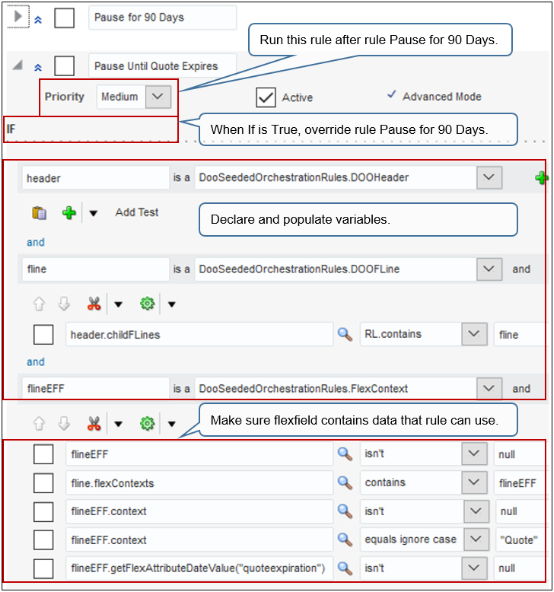Click the flineEFF variable name field
This screenshot has height=592, width=554.
95,388
